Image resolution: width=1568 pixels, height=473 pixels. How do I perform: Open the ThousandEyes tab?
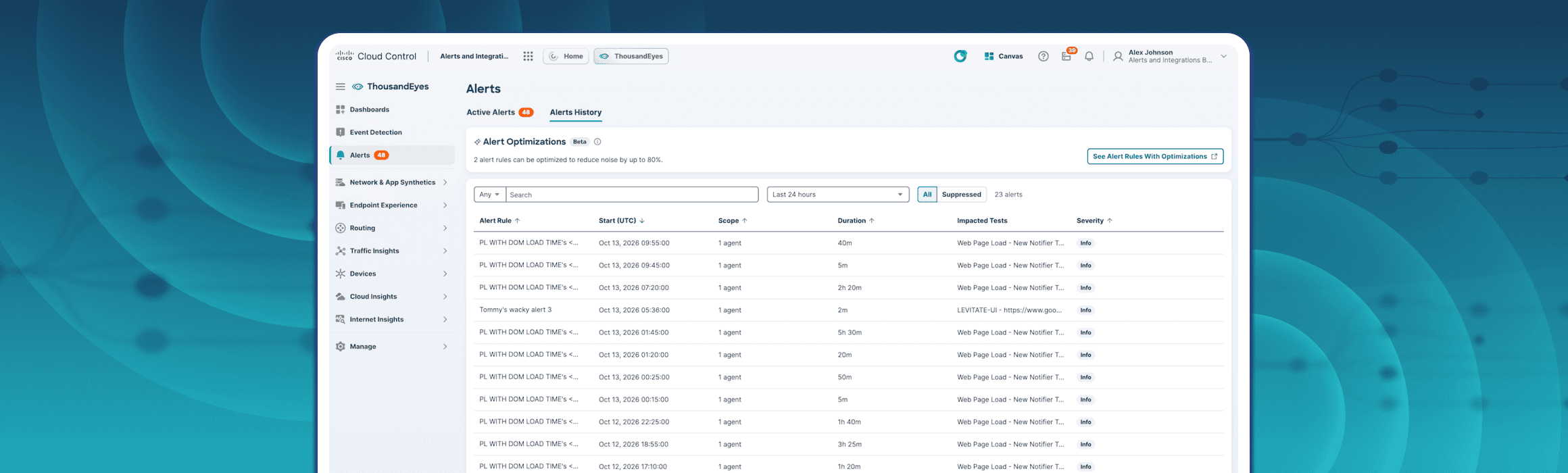(631, 56)
